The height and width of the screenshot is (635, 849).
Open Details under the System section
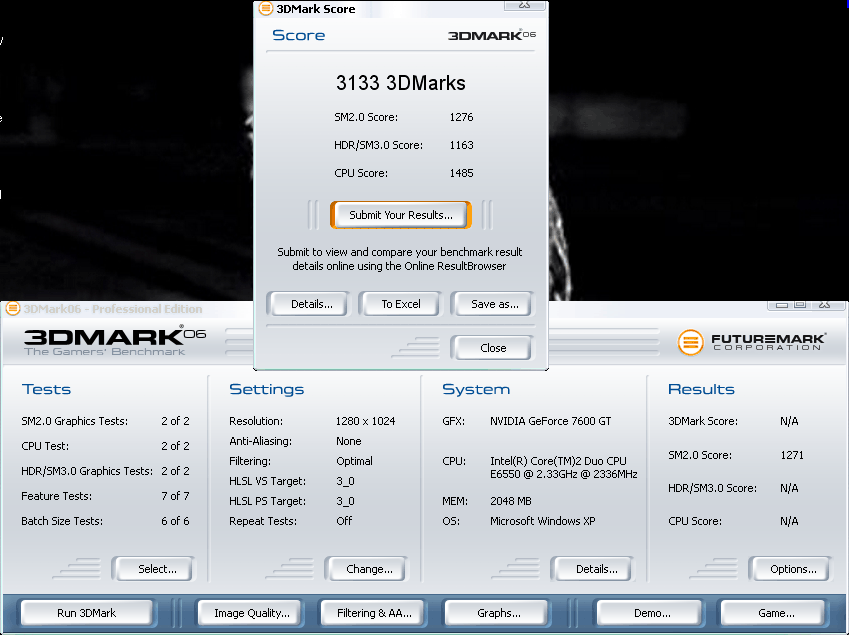point(596,569)
